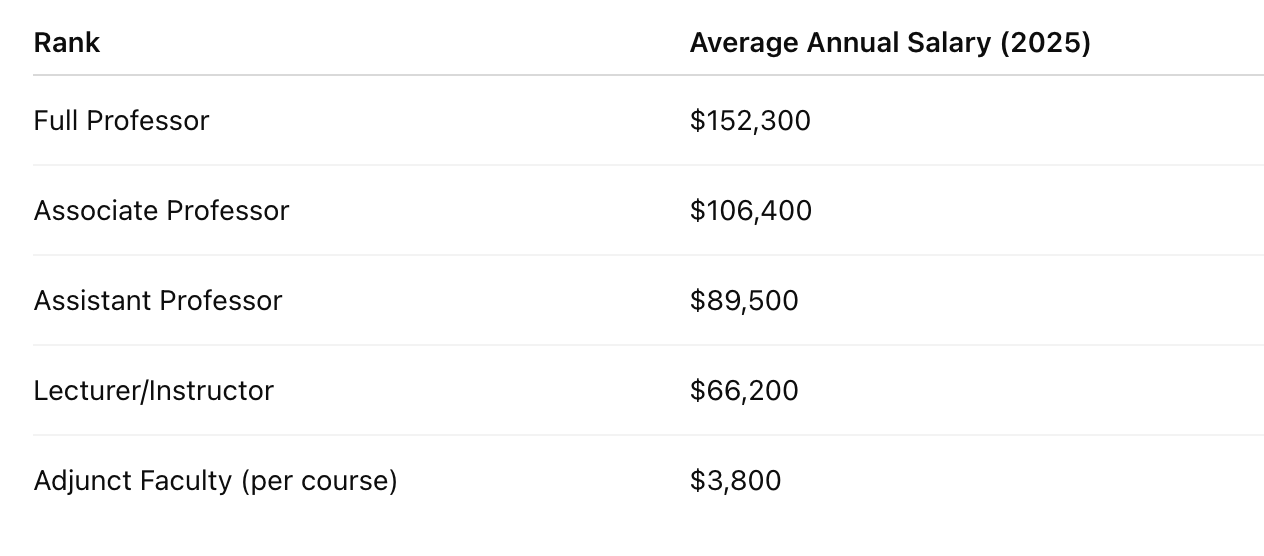Click the word Associate in second row
The width and height of the screenshot is (1264, 556).
pyautogui.click(x=96, y=211)
